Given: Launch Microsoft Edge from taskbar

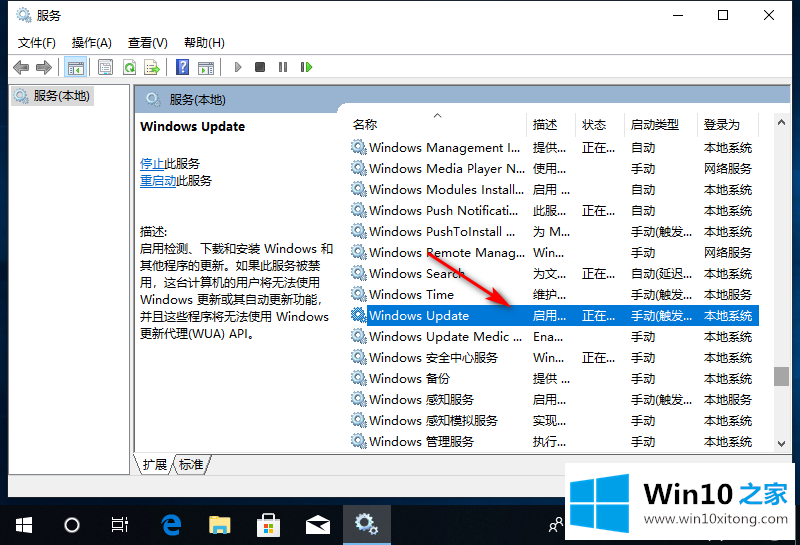Looking at the screenshot, I should (171, 525).
